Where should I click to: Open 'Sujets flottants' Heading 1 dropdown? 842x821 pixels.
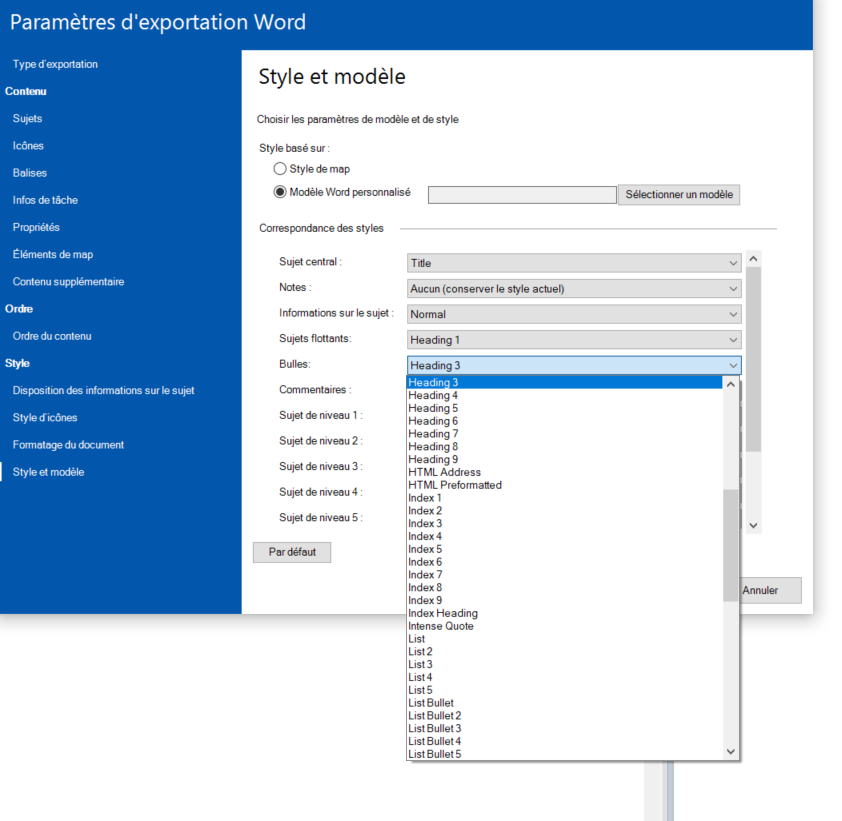click(x=574, y=340)
